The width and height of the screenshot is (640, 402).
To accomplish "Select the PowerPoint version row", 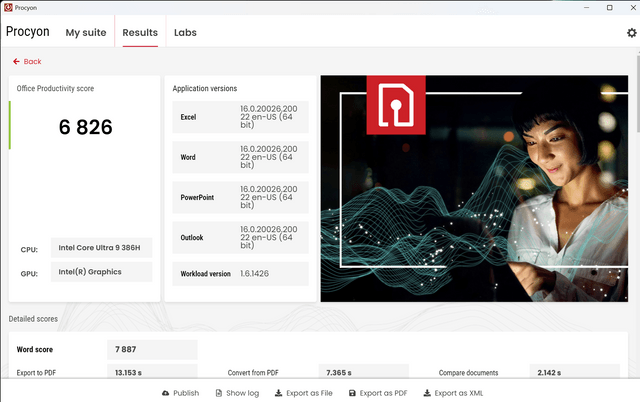I will 240,198.
